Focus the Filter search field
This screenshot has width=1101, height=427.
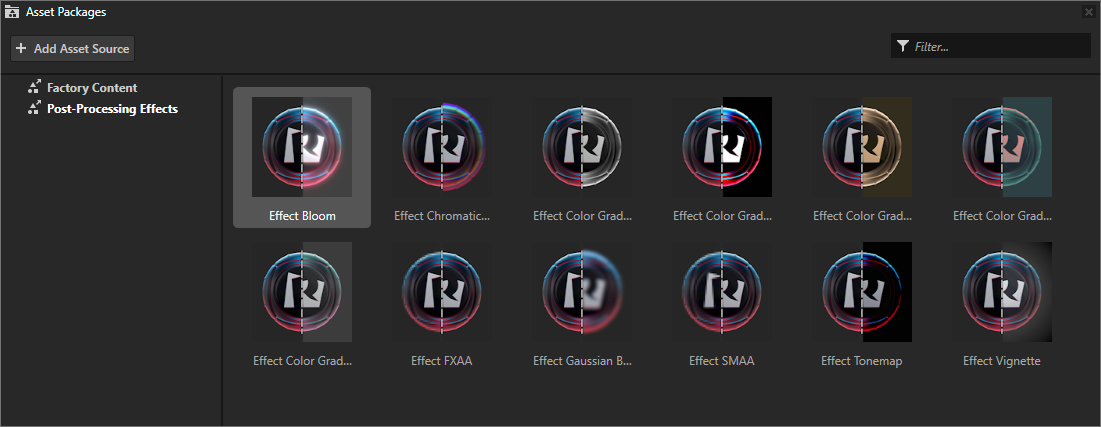[990, 46]
